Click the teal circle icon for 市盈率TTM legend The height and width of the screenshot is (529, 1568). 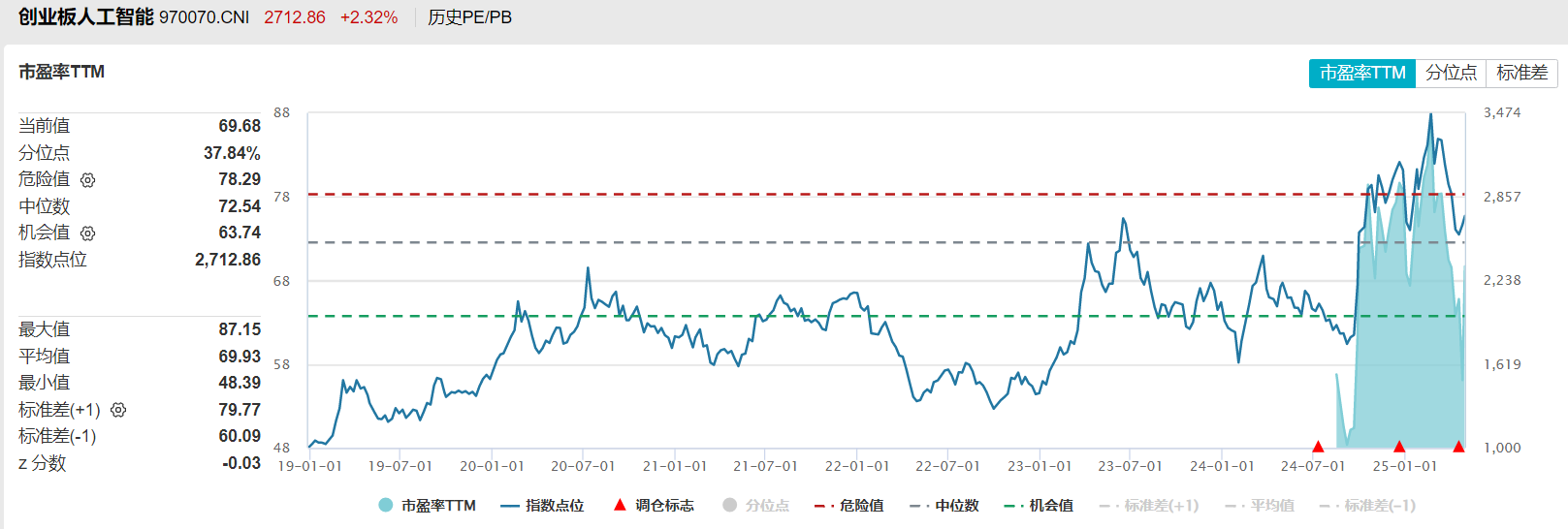(x=385, y=506)
